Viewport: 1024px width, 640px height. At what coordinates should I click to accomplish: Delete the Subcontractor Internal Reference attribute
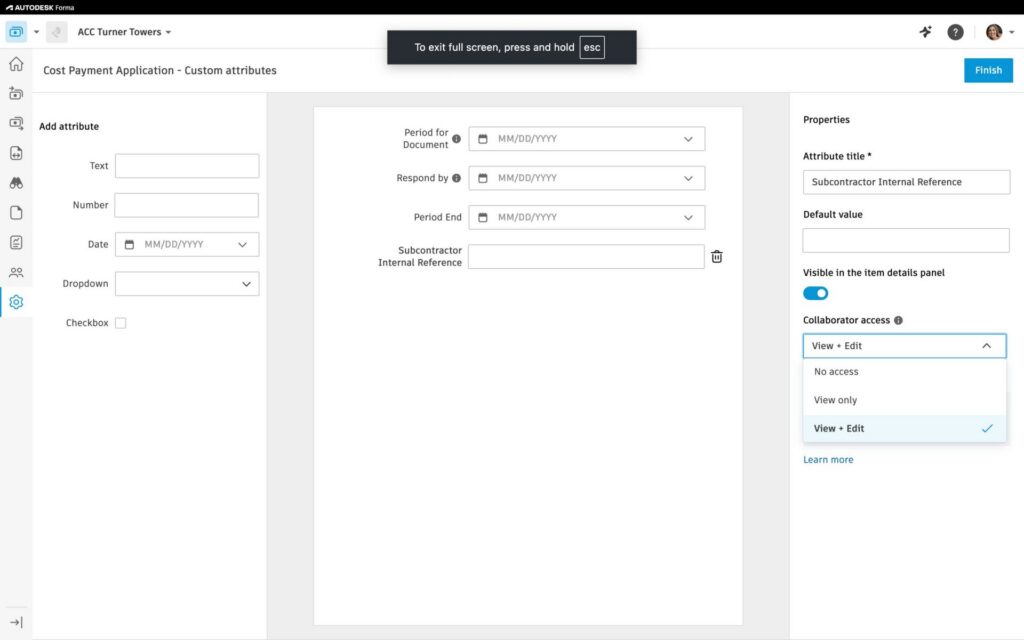click(x=717, y=257)
